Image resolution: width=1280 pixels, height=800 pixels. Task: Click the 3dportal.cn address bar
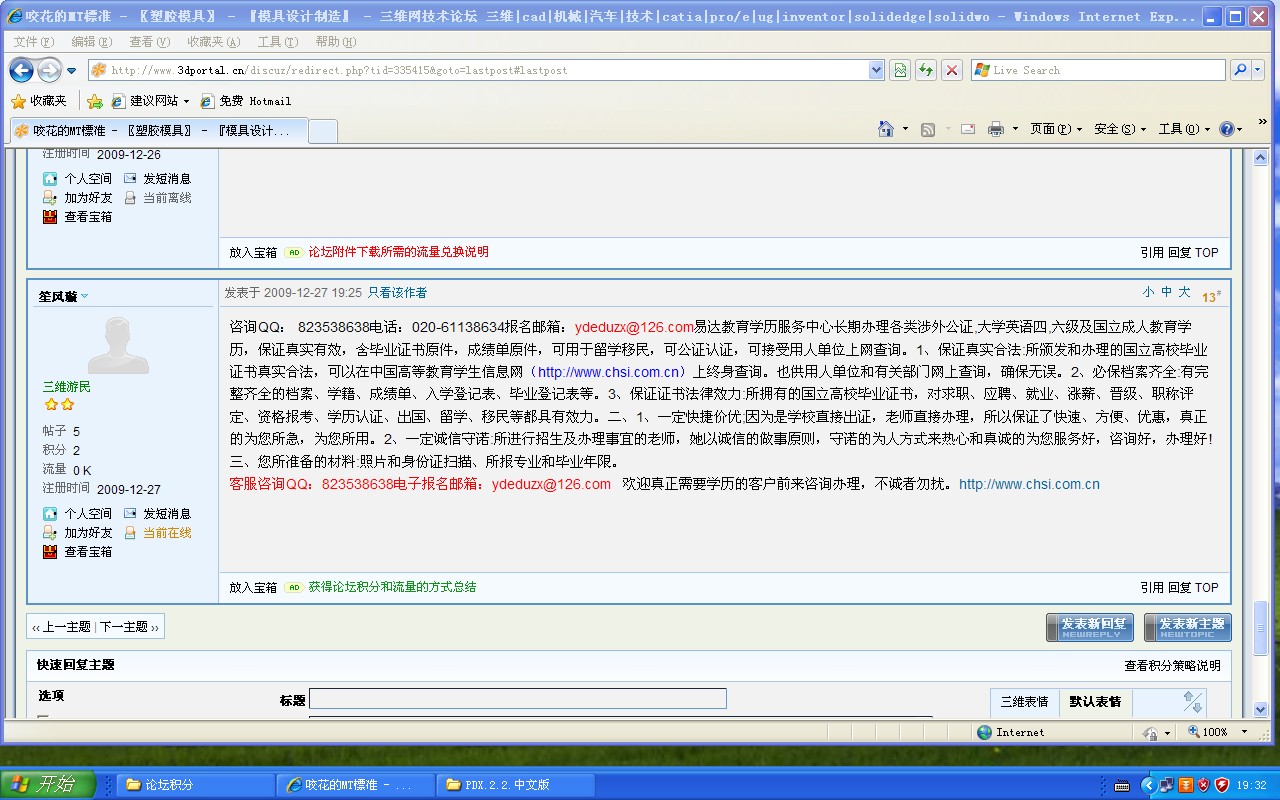478,70
